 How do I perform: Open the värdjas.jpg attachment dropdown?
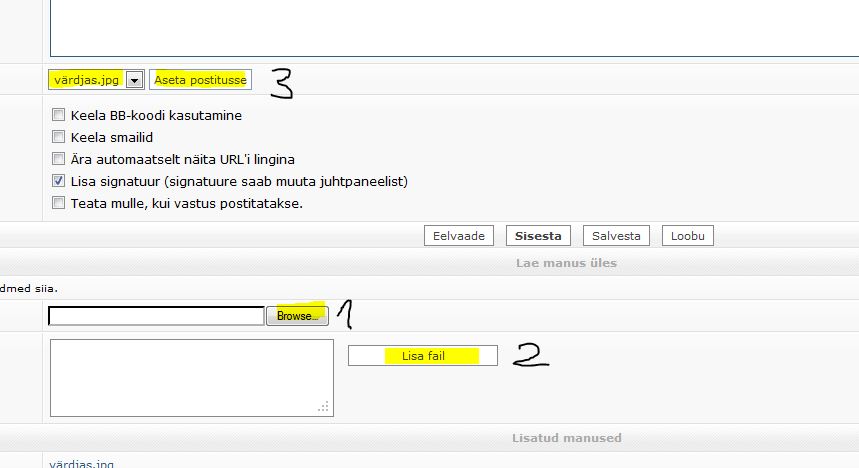point(135,80)
